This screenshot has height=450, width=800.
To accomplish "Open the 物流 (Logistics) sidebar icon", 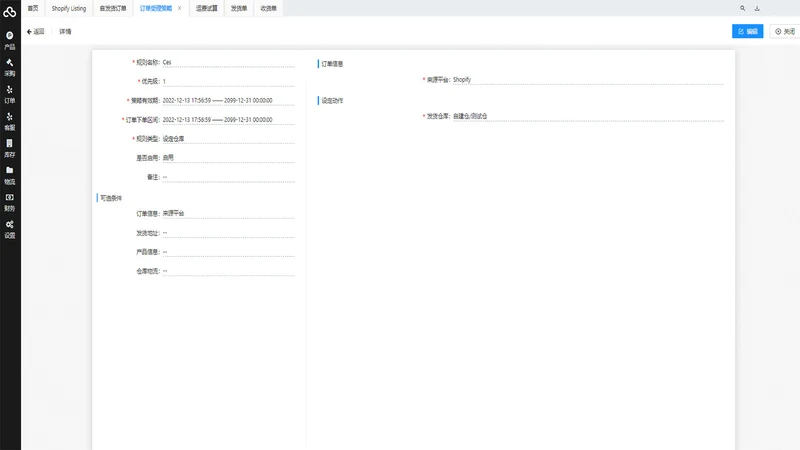I will tap(10, 176).
